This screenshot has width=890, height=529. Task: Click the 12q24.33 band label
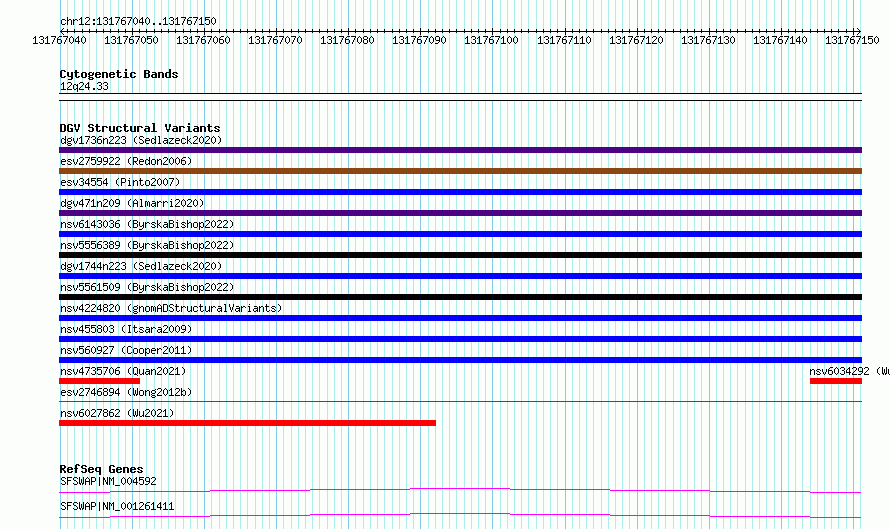pos(84,86)
